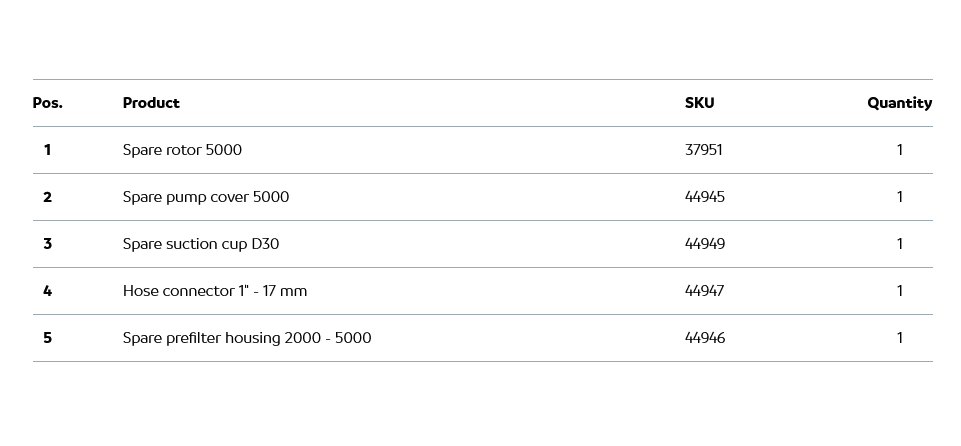Click SKU number 44946

[x=705, y=338]
